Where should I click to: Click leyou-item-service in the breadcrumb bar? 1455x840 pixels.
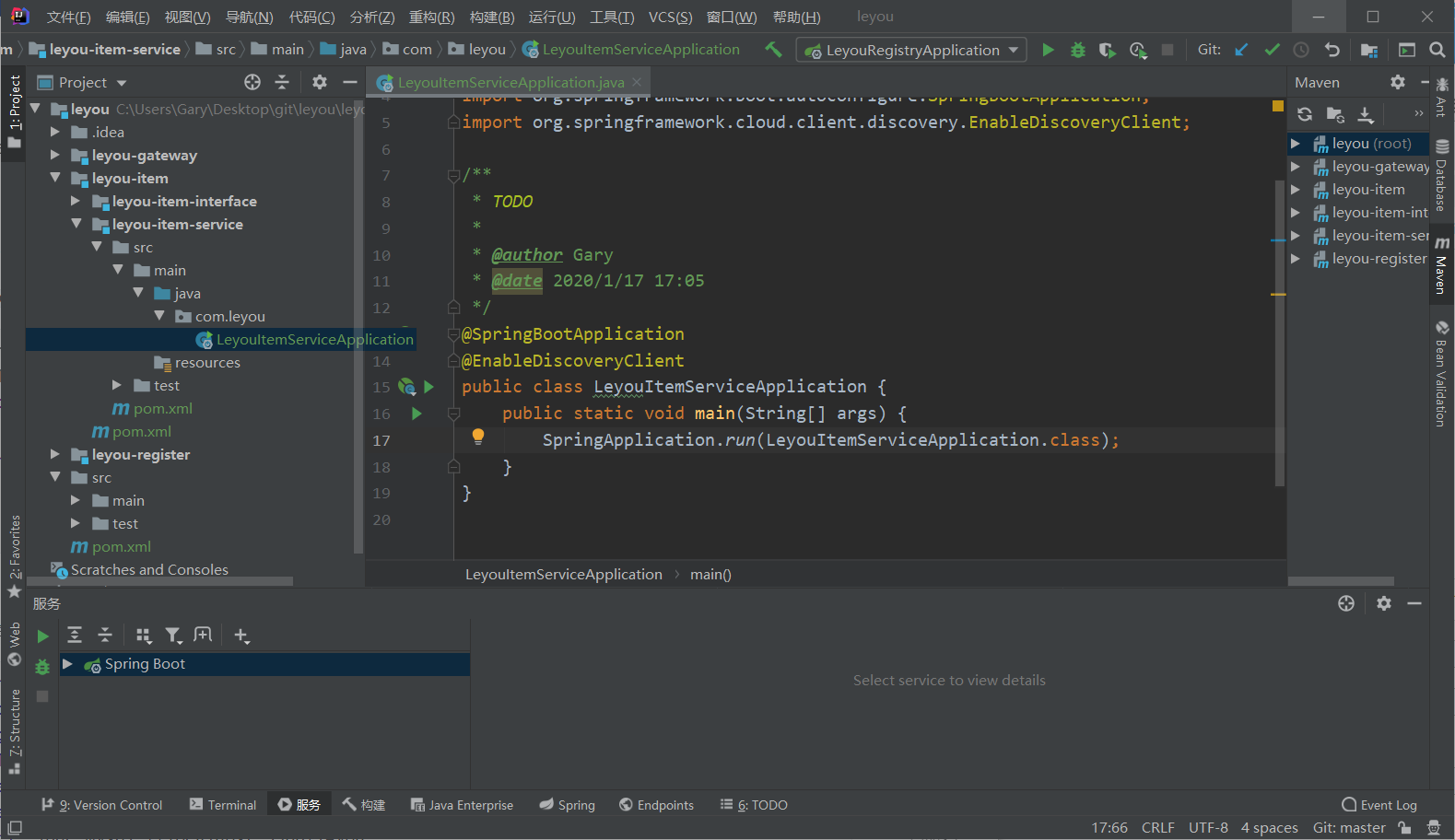coord(105,49)
